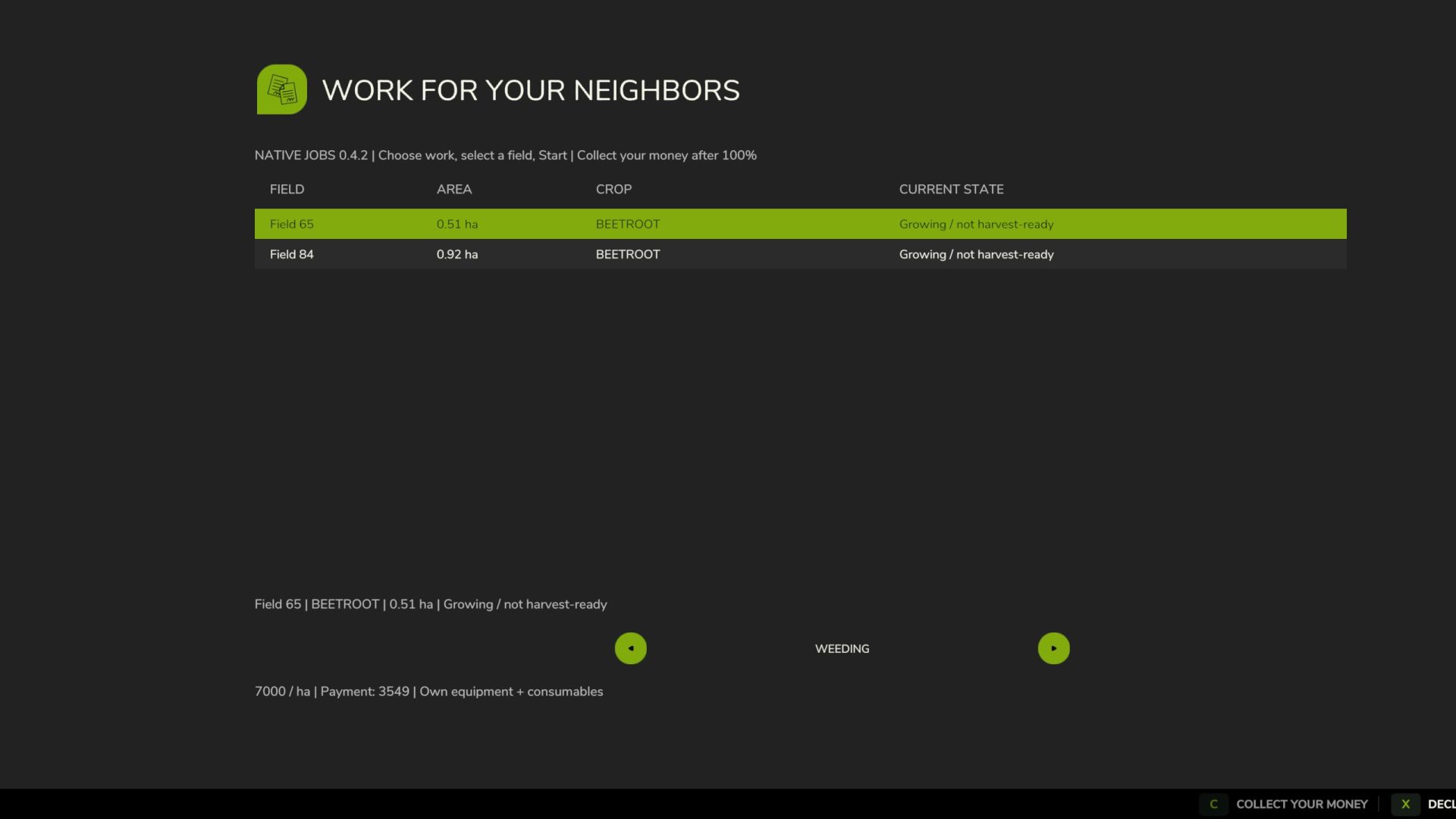Click the Field 65 summary line above WEEDING
The width and height of the screenshot is (1456, 819).
click(431, 604)
